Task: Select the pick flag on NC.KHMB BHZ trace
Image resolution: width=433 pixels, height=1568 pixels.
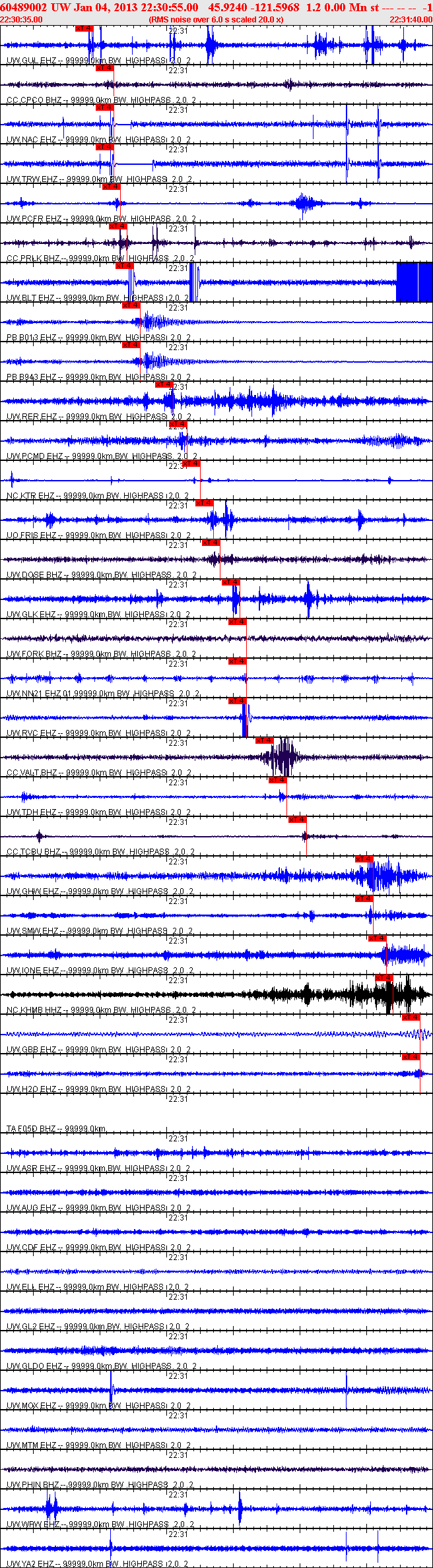Action: pyautogui.click(x=384, y=978)
